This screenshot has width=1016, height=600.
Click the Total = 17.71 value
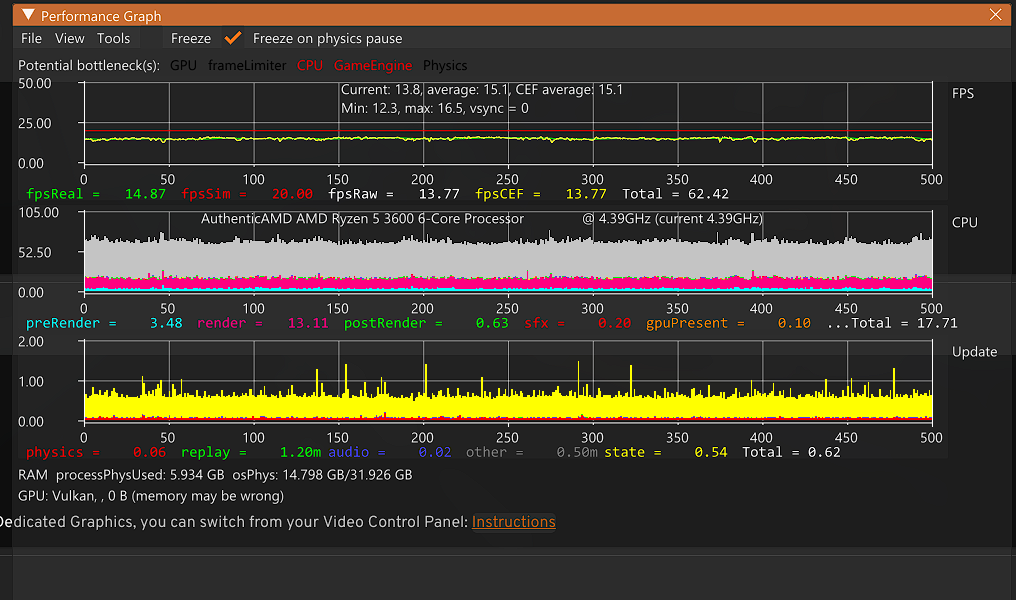[x=904, y=323]
